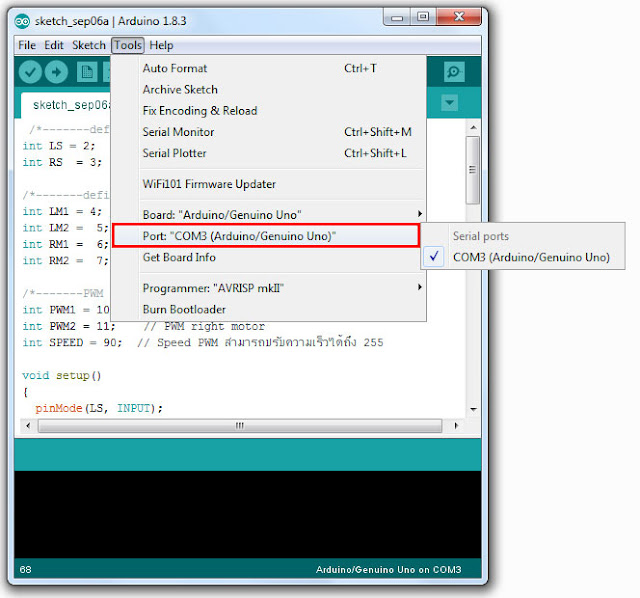Click the 'void setup()' line
Screen dimensions: 640x598
(x=62, y=375)
